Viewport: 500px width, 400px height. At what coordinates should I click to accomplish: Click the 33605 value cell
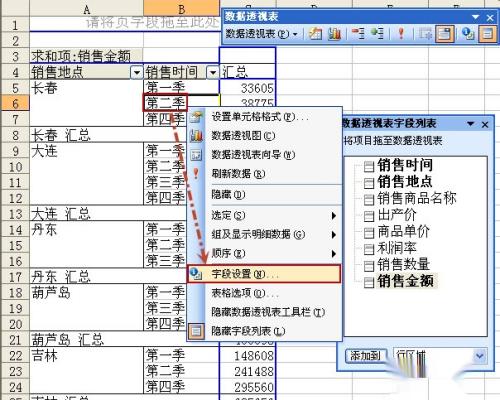(248, 88)
